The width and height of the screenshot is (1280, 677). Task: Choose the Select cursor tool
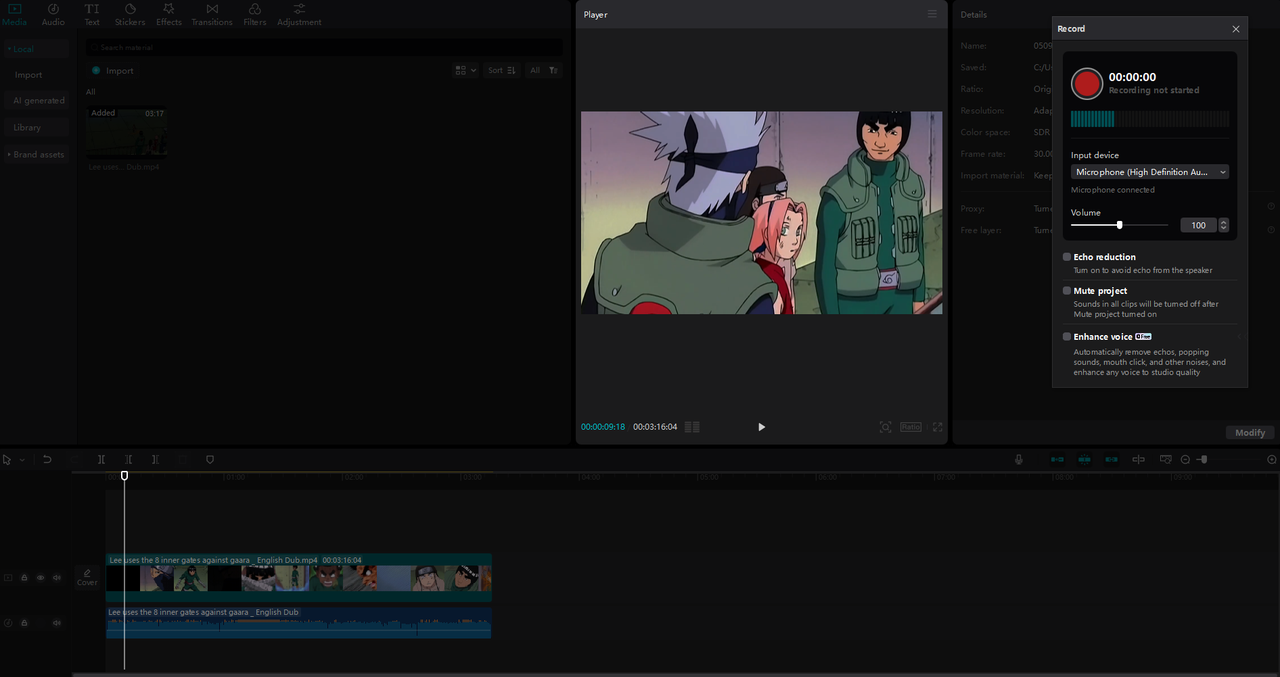click(x=7, y=460)
